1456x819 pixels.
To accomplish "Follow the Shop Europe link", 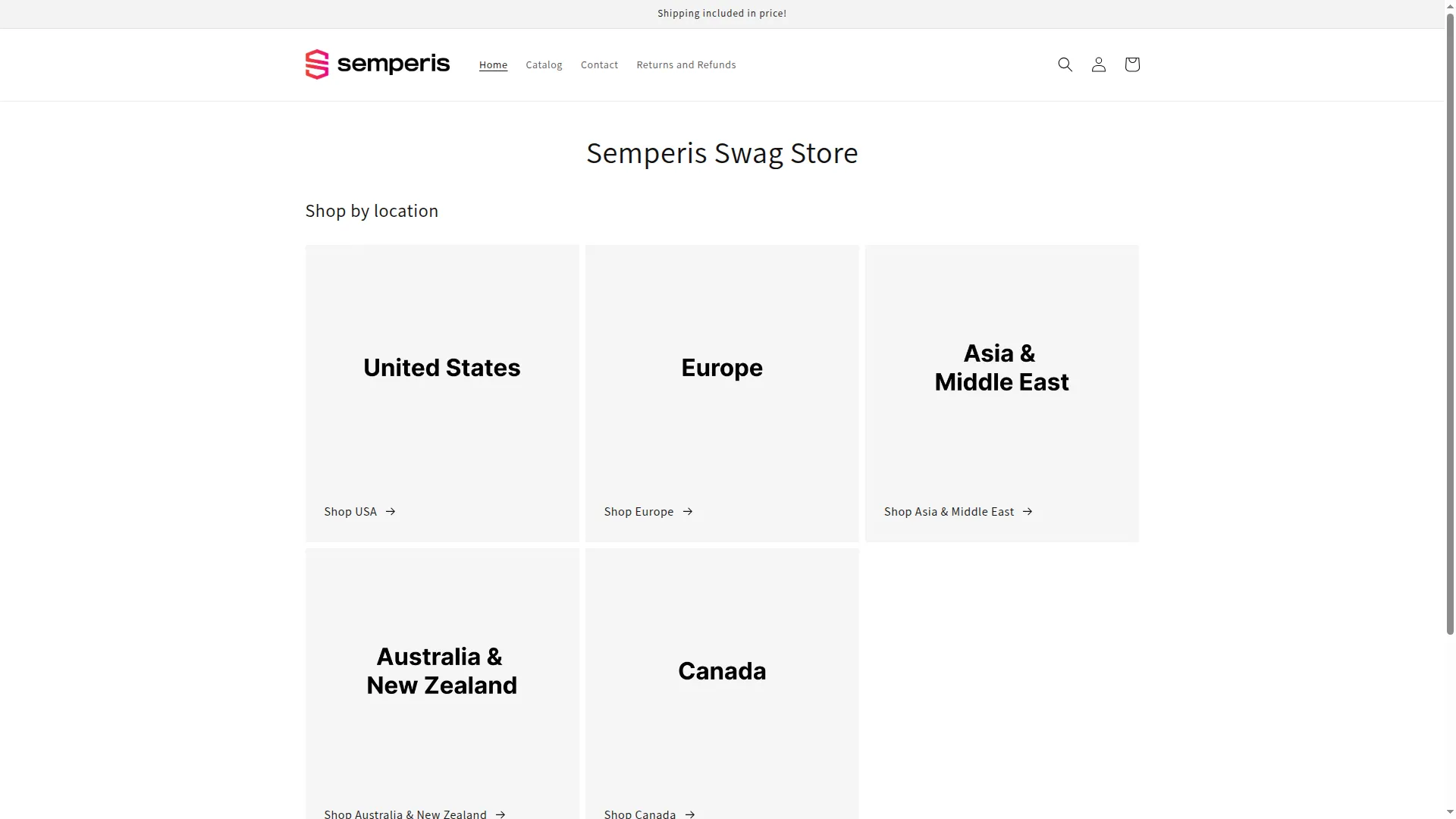I will (648, 511).
